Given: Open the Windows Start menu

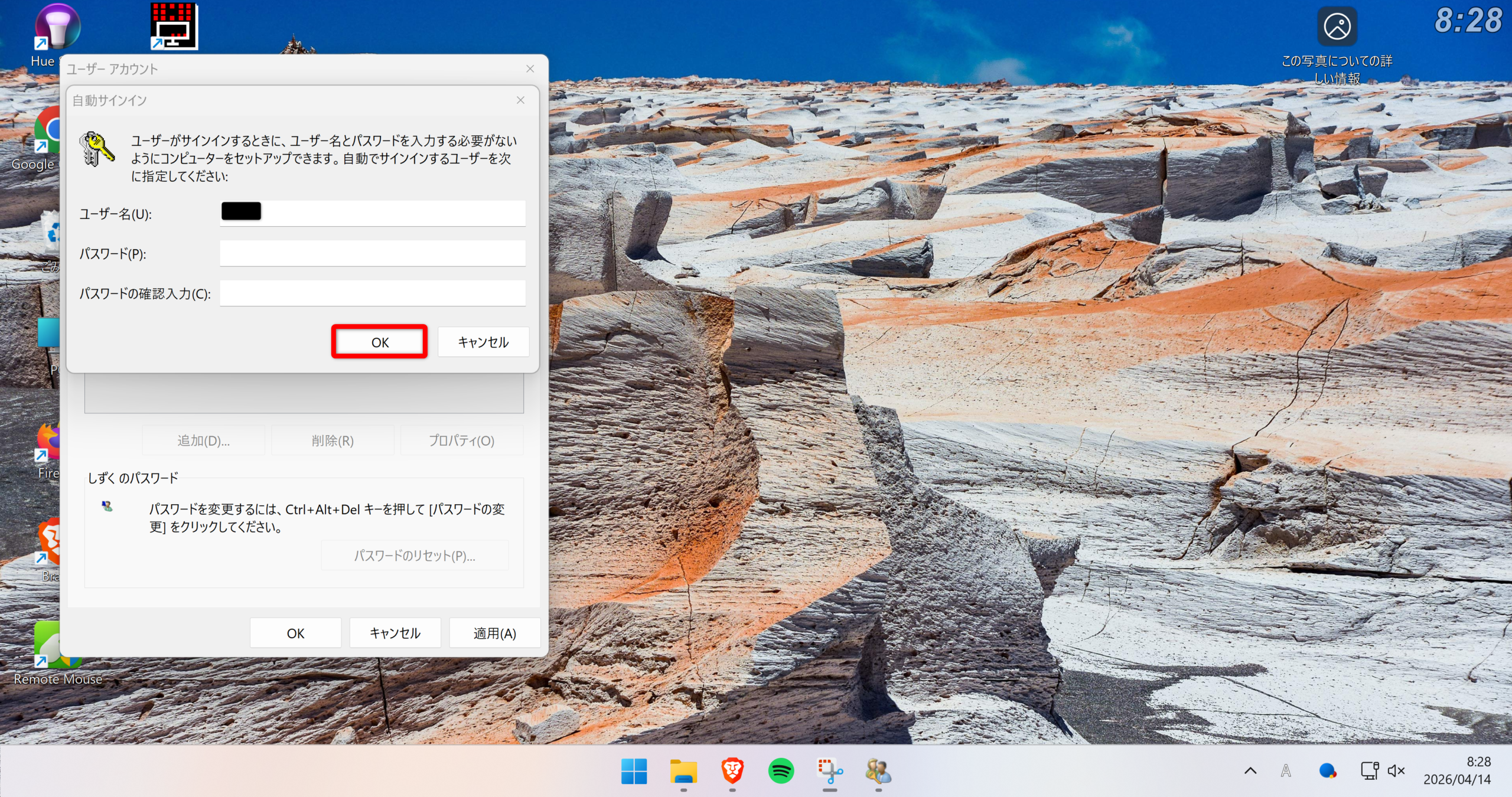Looking at the screenshot, I should [634, 771].
